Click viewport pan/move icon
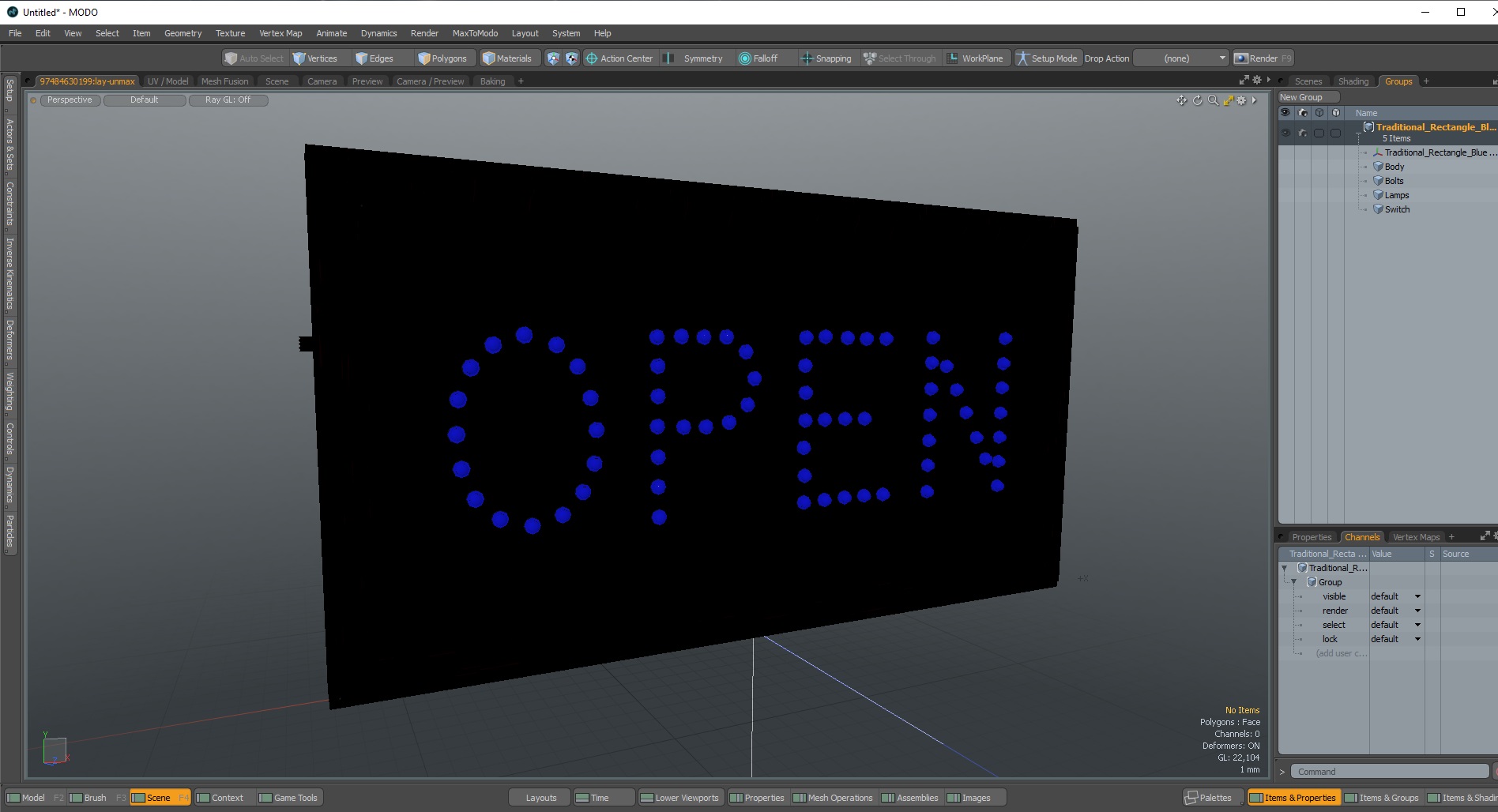Viewport: 1498px width, 812px height. [1181, 100]
